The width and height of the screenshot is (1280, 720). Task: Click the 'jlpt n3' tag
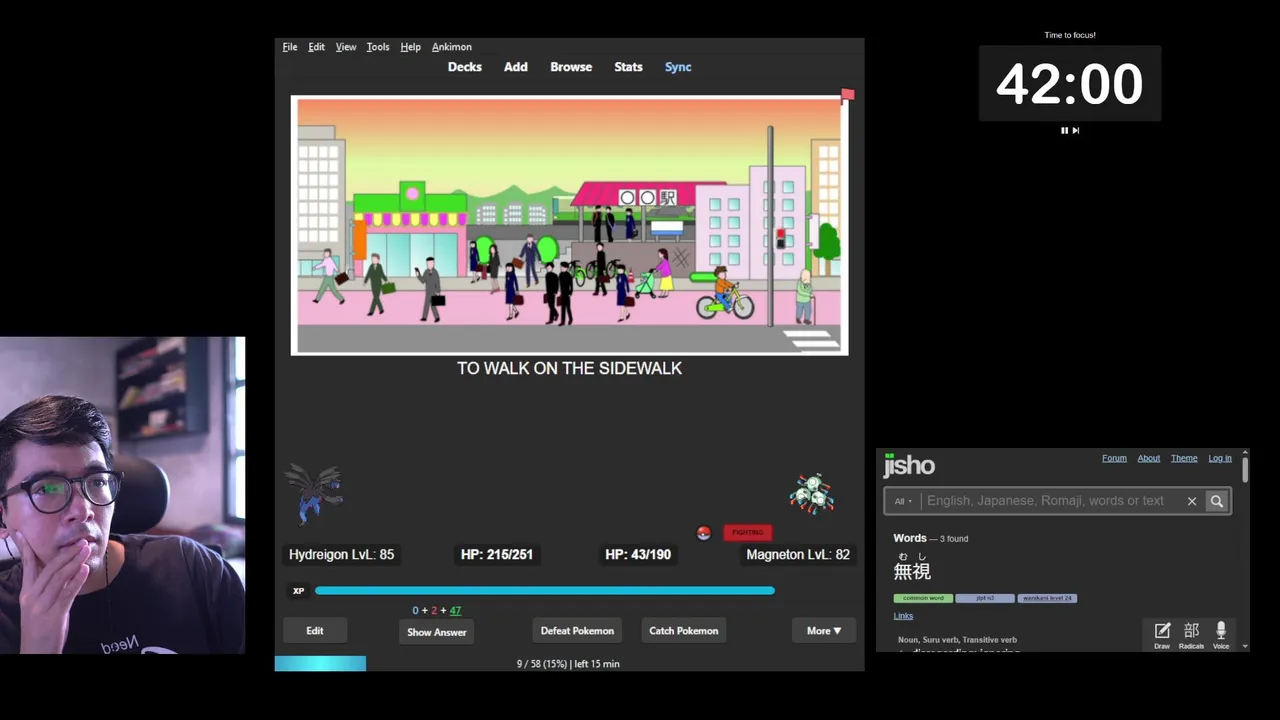[x=985, y=598]
